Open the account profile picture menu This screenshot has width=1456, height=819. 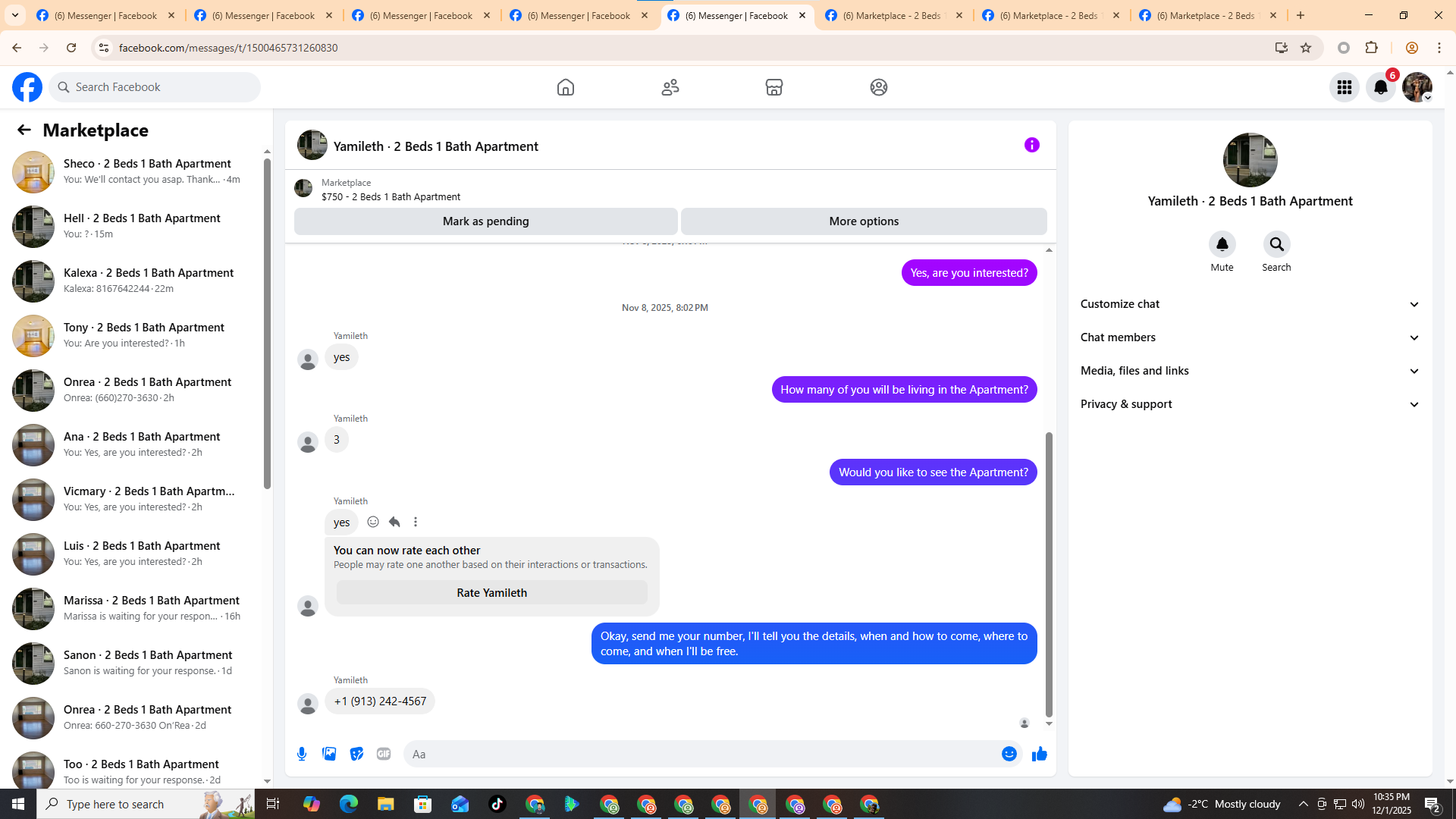tap(1417, 87)
